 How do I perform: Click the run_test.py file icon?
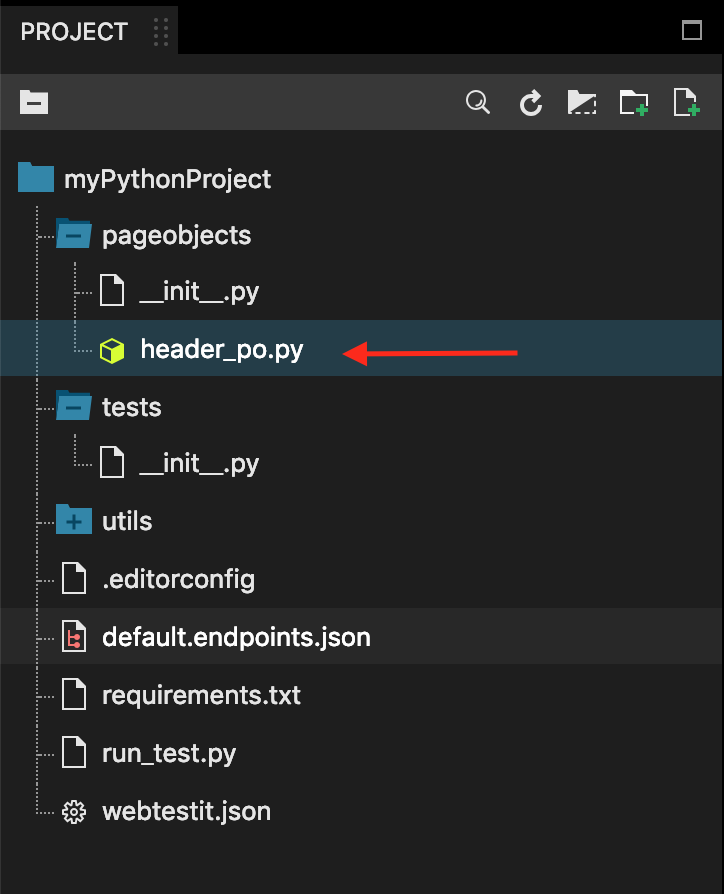click(x=74, y=752)
